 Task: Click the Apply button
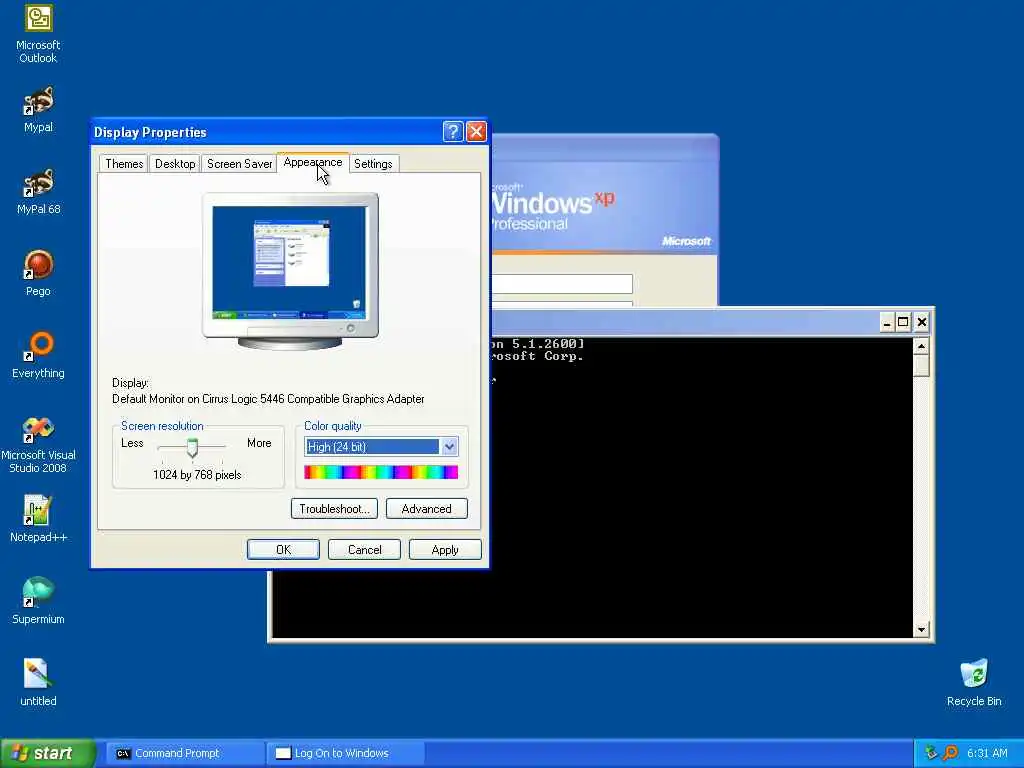(x=445, y=550)
